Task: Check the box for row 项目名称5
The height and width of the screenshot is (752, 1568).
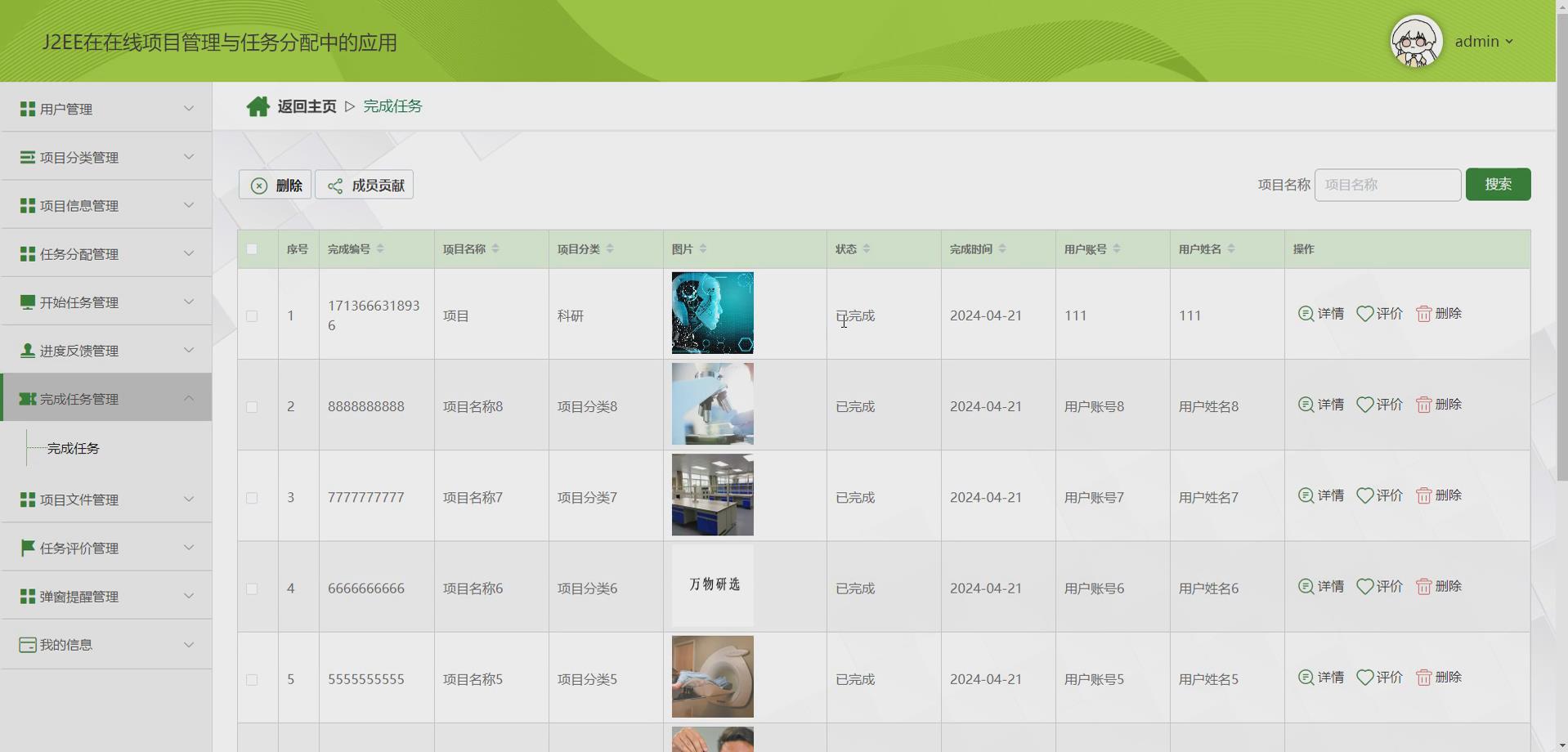Action: (x=252, y=680)
